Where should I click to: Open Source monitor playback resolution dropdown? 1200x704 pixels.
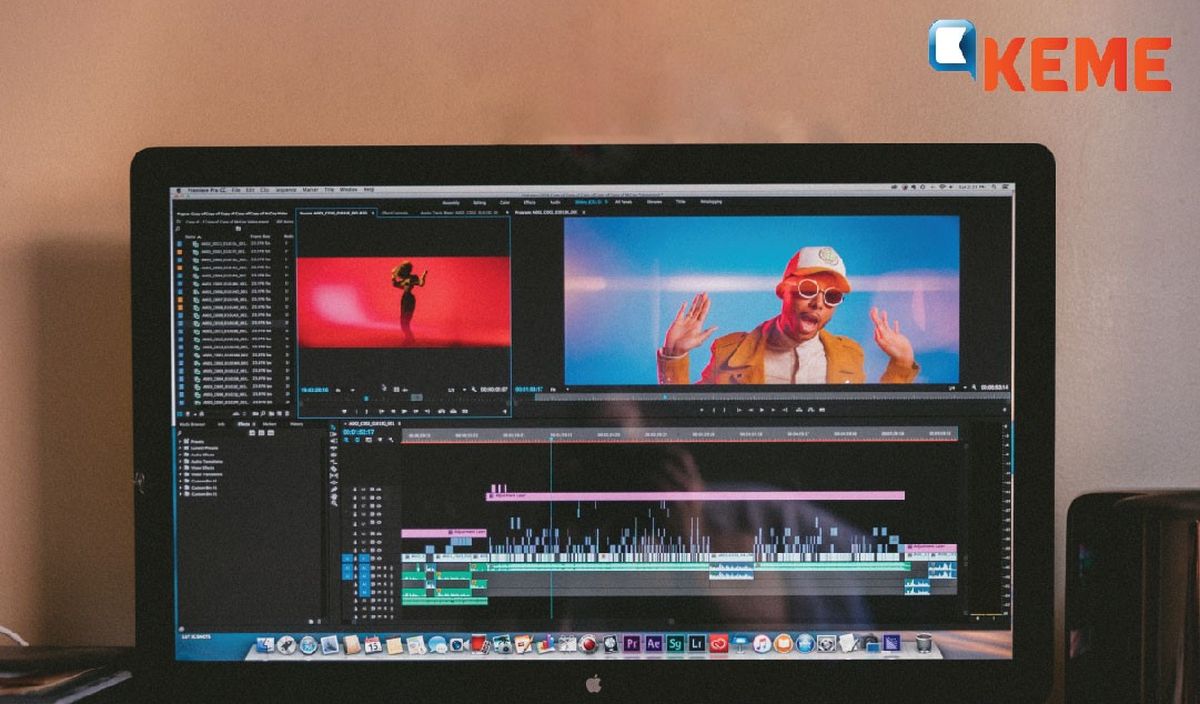click(459, 390)
